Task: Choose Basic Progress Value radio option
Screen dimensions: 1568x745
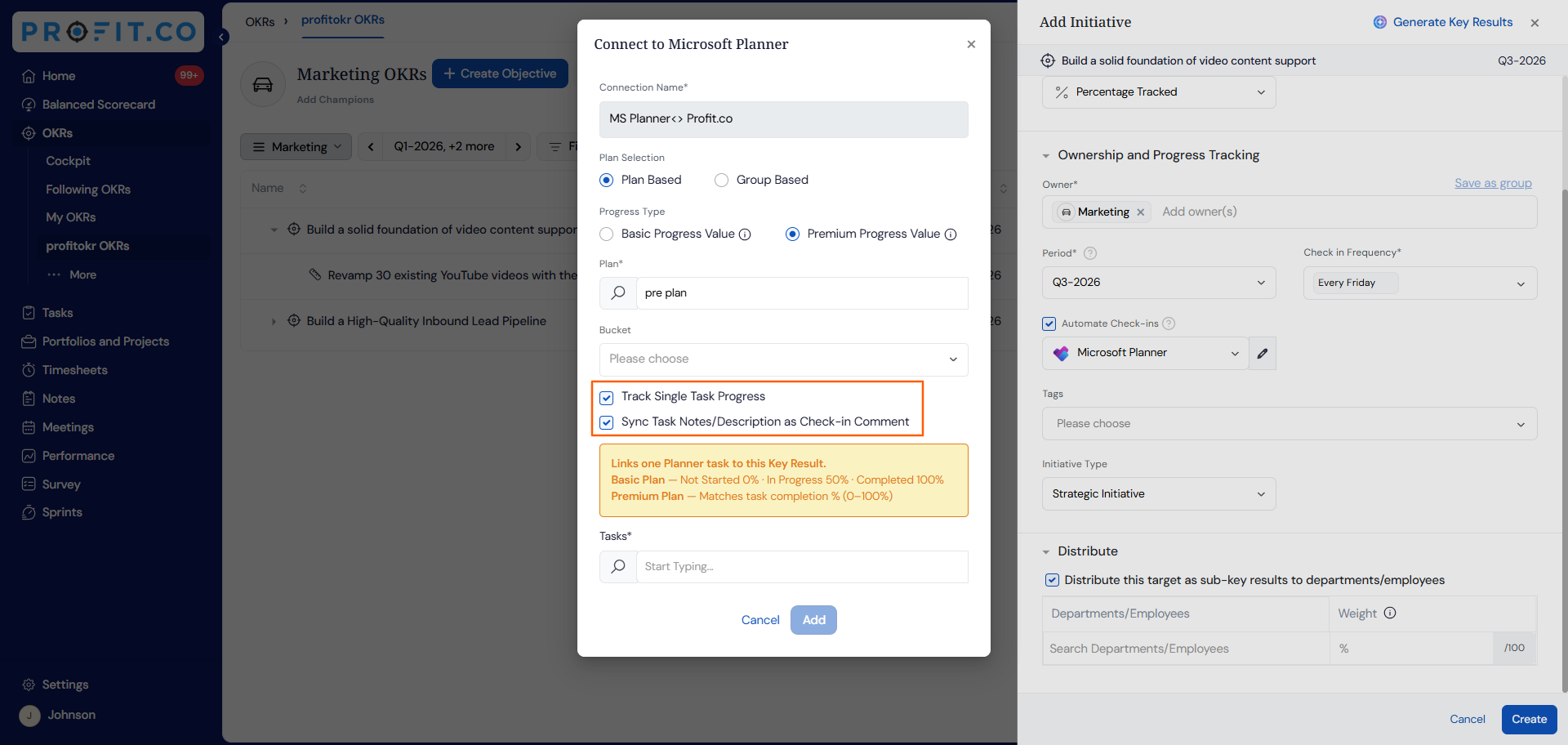Action: (607, 234)
